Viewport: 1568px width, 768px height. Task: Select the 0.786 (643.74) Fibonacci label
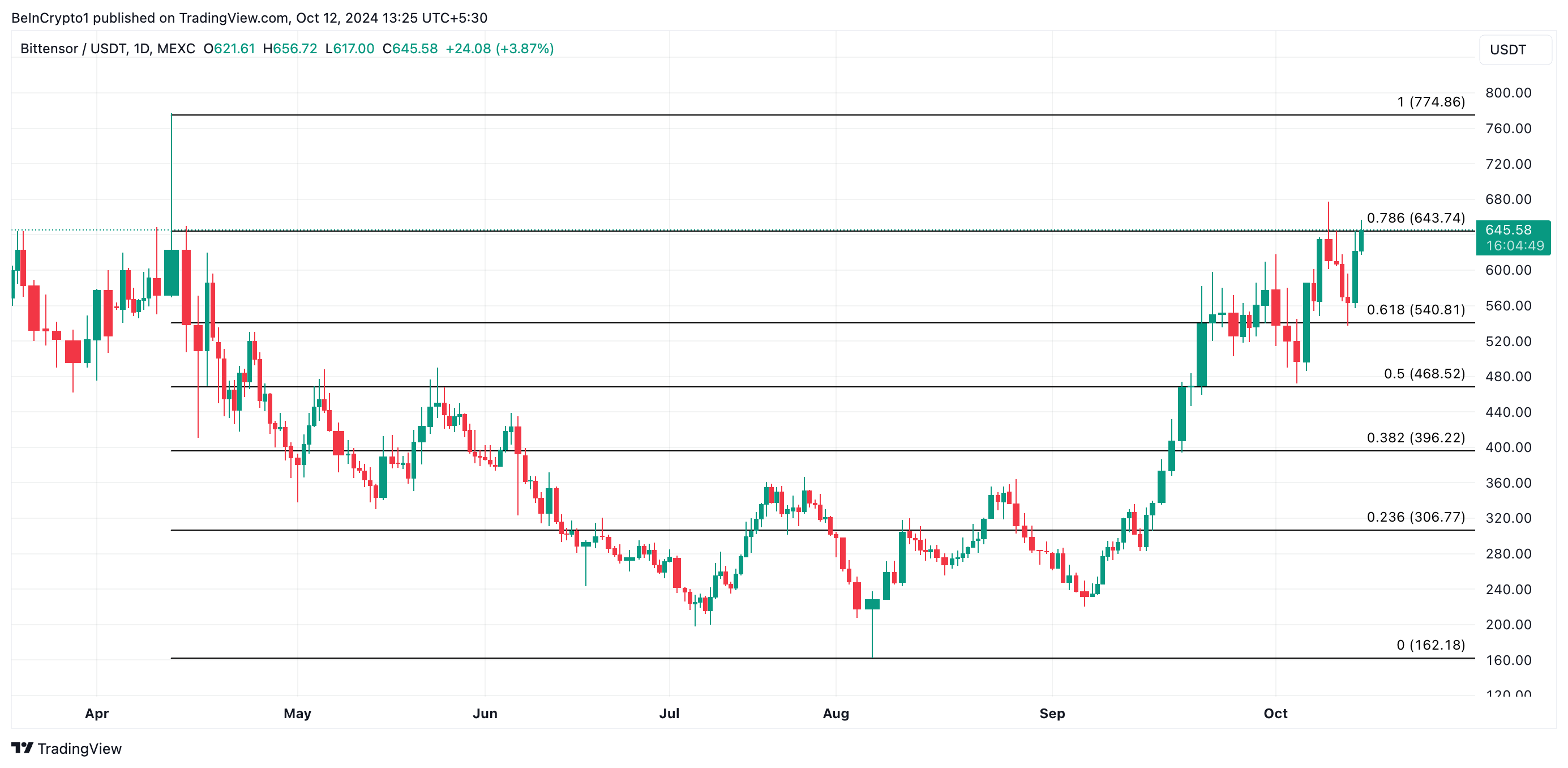pos(1415,218)
